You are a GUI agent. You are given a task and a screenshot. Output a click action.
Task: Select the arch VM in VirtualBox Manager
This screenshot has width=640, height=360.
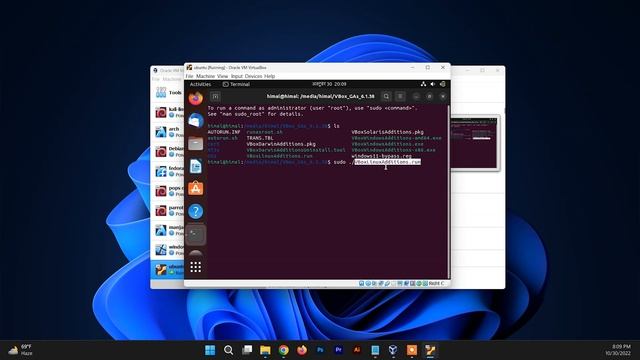(x=168, y=132)
